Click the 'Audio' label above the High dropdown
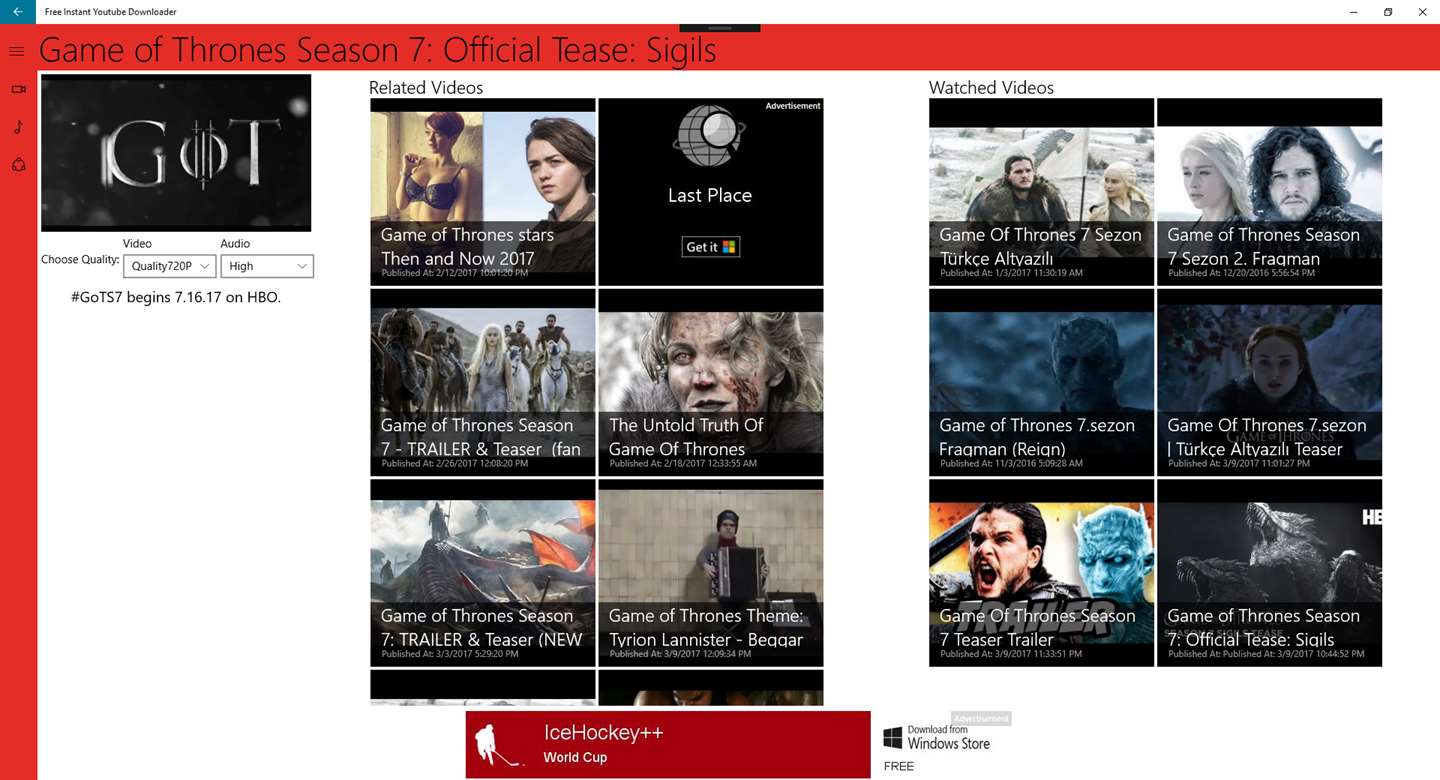This screenshot has width=1440, height=780. point(235,243)
